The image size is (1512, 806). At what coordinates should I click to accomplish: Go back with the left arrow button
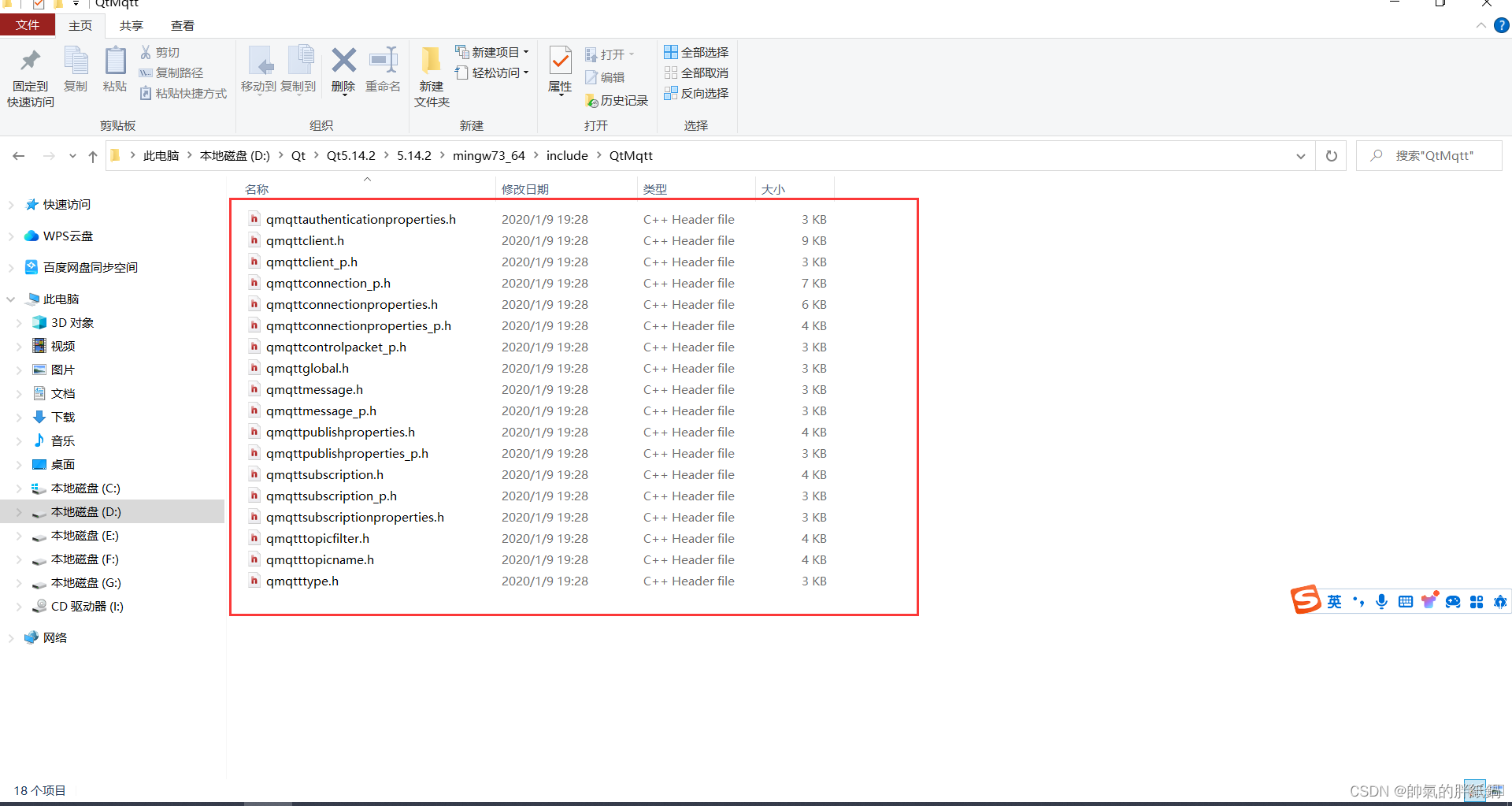click(x=19, y=156)
